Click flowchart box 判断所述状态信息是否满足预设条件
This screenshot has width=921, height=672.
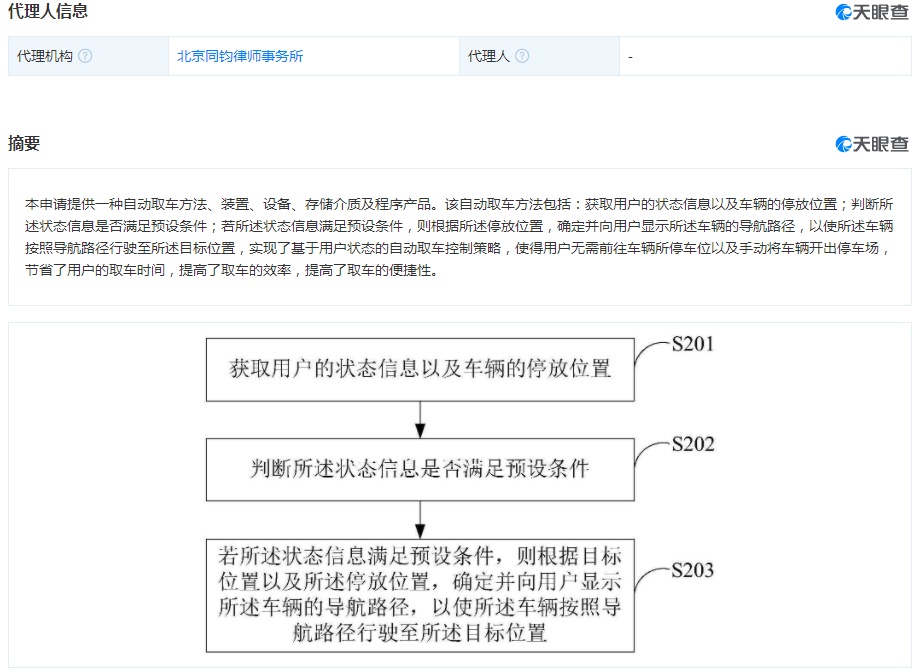(x=420, y=469)
